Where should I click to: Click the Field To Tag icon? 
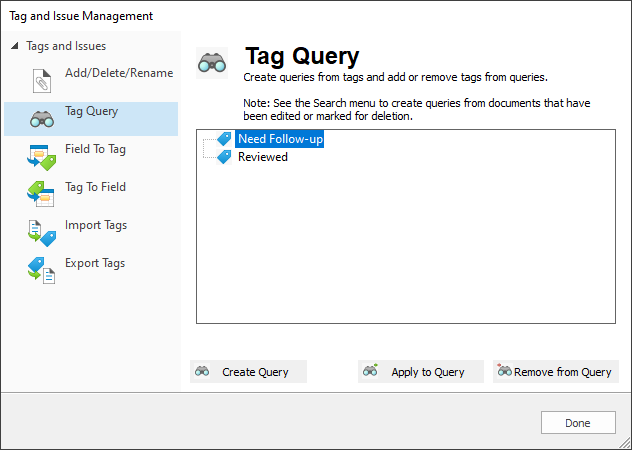(42, 157)
